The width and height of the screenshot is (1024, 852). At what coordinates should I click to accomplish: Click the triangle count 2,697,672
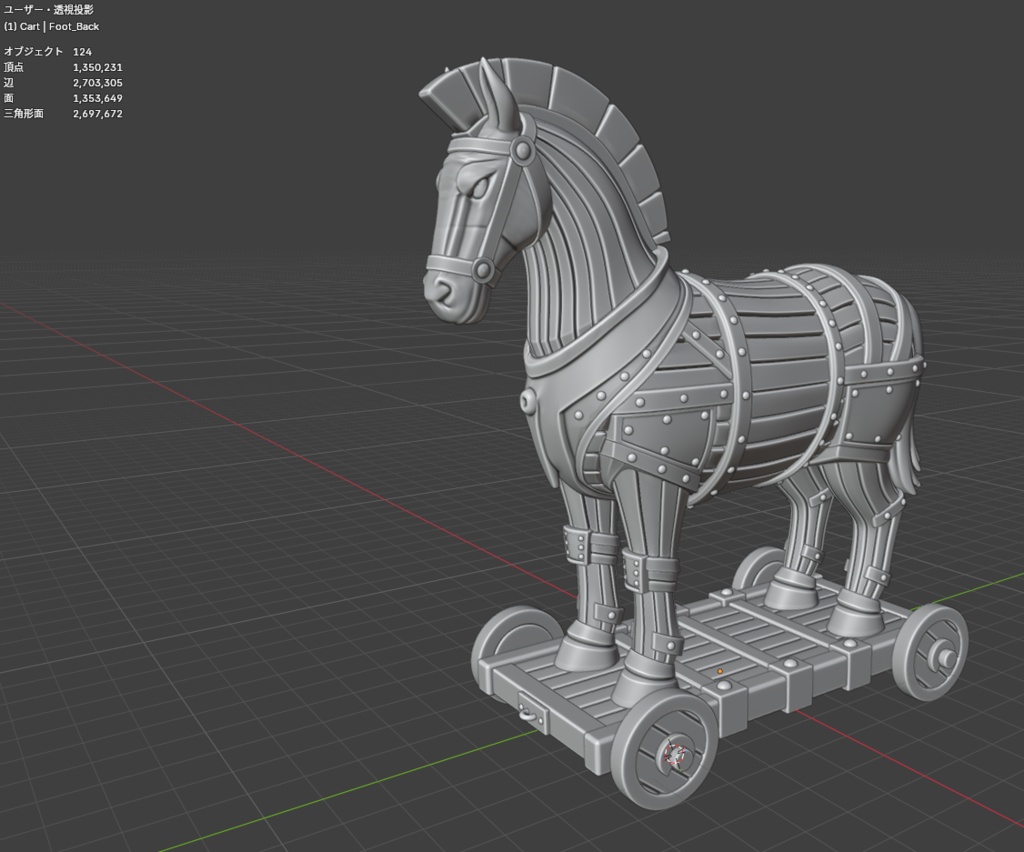tap(98, 114)
